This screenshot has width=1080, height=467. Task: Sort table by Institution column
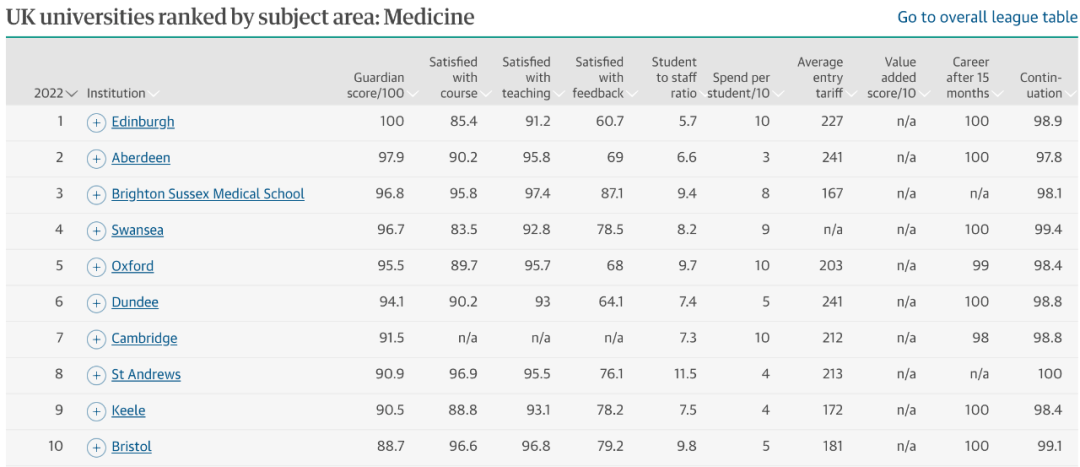(x=116, y=93)
